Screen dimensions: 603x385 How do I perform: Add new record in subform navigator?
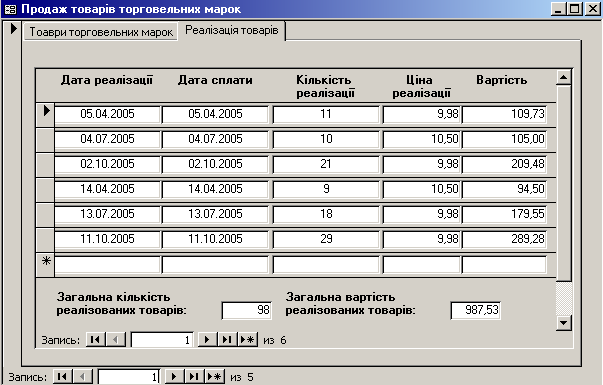[x=248, y=340]
